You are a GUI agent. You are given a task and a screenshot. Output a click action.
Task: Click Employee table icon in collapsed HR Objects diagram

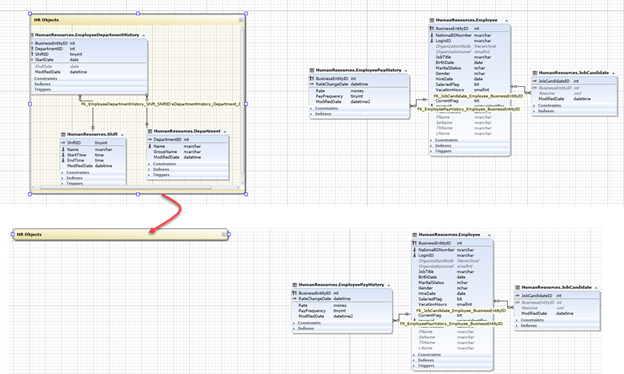tap(415, 235)
